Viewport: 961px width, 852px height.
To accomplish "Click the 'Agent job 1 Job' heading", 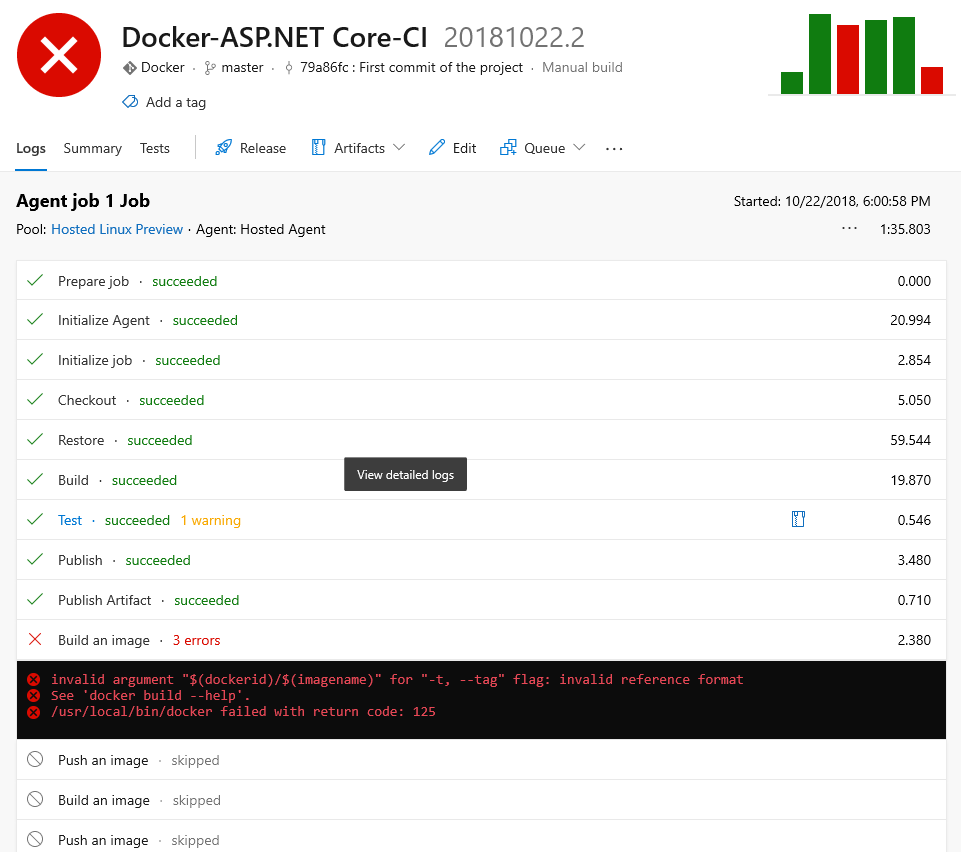I will click(x=83, y=201).
